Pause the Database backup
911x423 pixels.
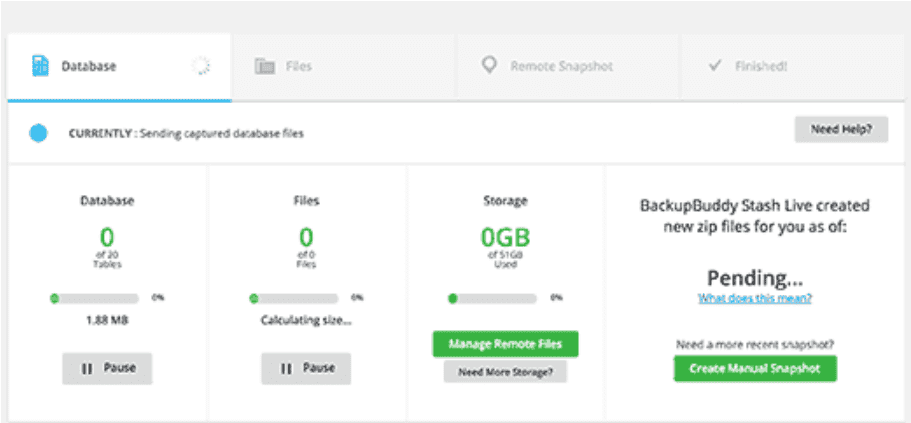tap(107, 368)
